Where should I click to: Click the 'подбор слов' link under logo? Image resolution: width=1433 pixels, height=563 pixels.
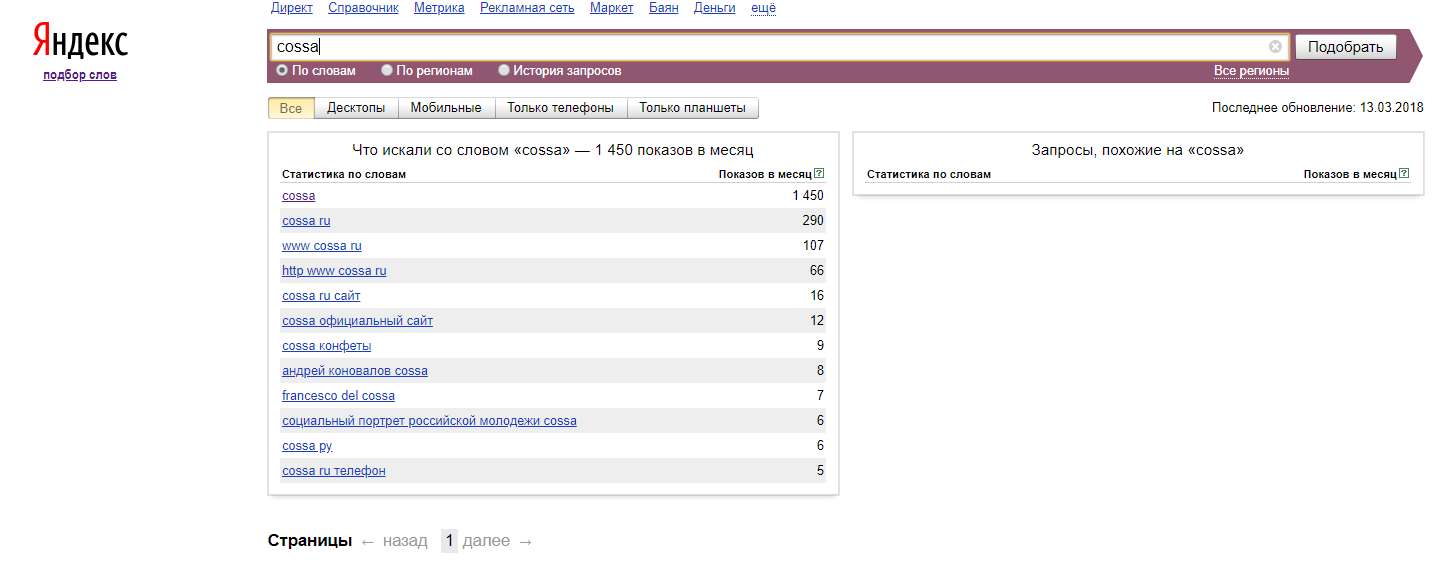click(80, 75)
